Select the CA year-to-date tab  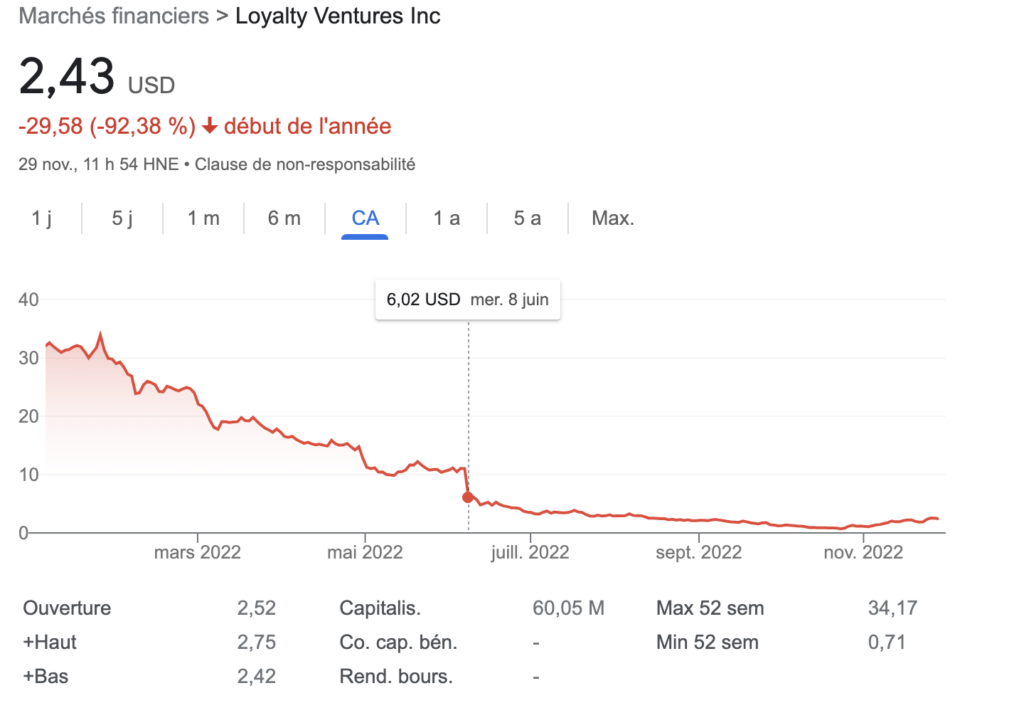pos(365,218)
